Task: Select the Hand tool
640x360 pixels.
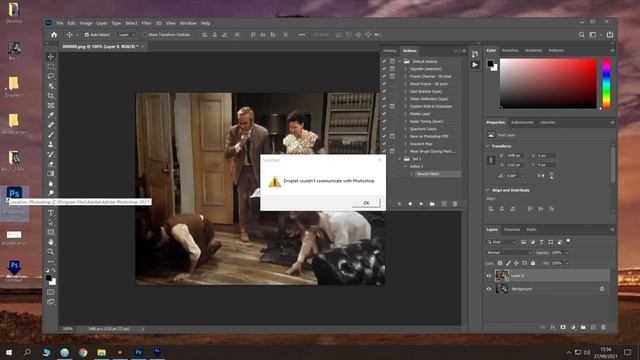Action: point(51,242)
